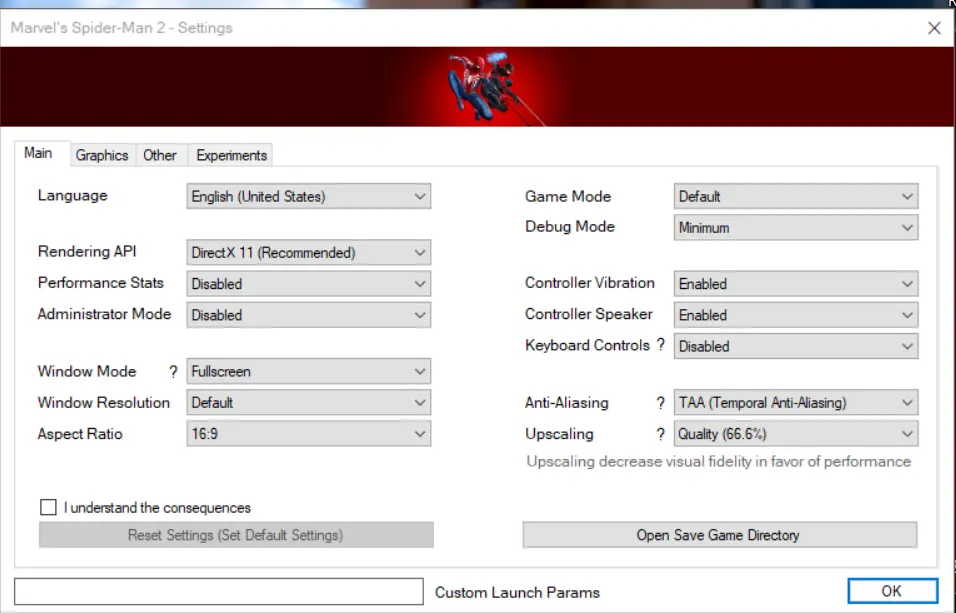956x613 pixels.
Task: Click the Keyboard Controls help question mark
Action: pos(660,345)
